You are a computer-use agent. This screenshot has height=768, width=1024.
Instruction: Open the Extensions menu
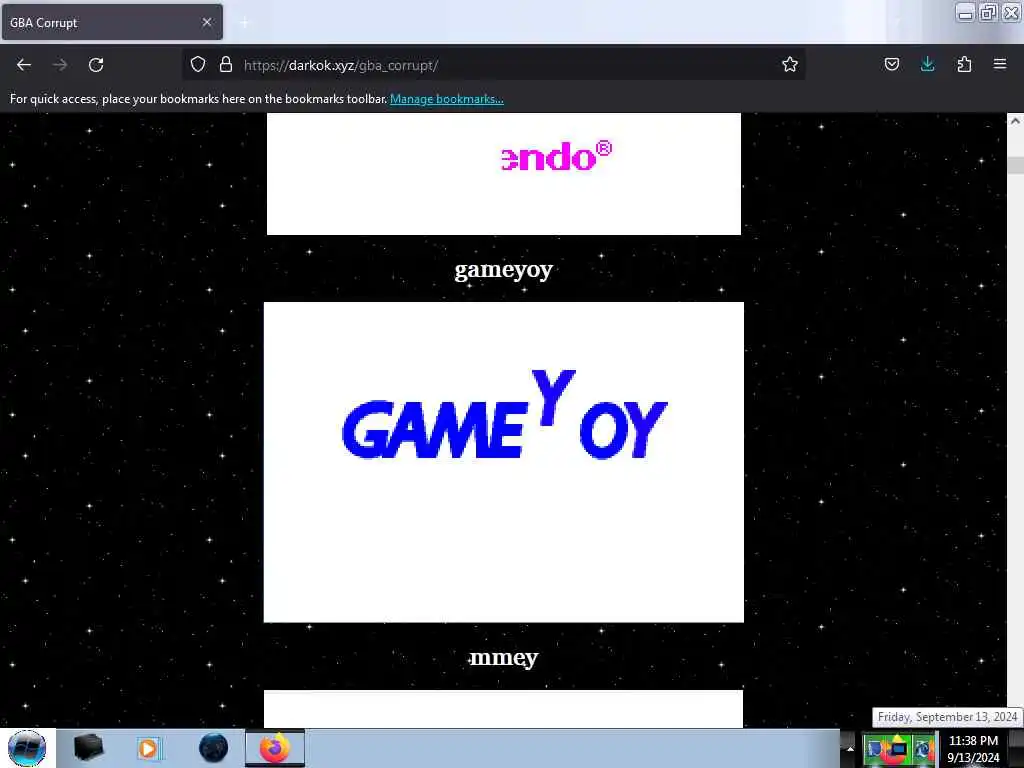click(964, 64)
